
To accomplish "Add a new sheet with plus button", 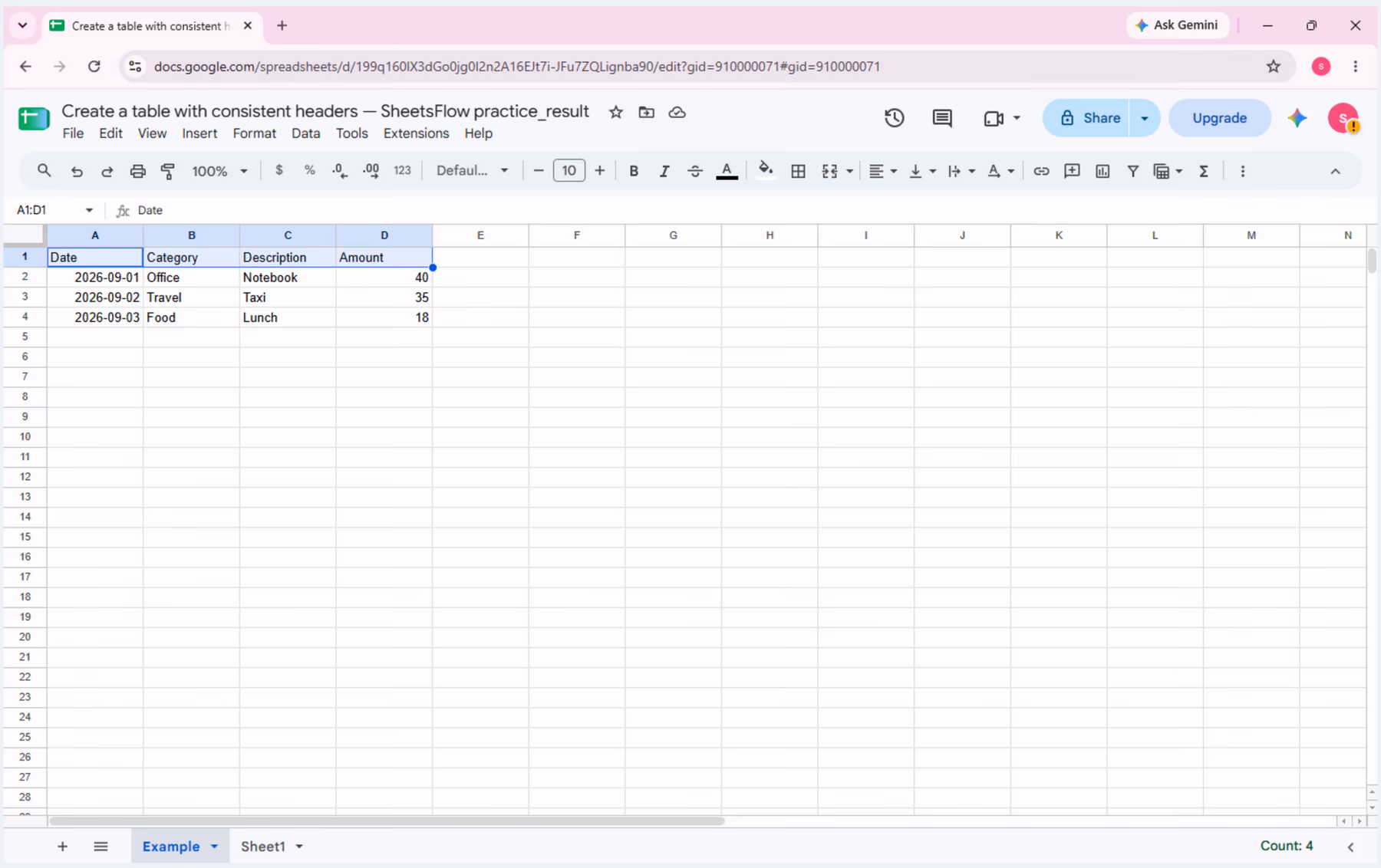I will (x=62, y=847).
